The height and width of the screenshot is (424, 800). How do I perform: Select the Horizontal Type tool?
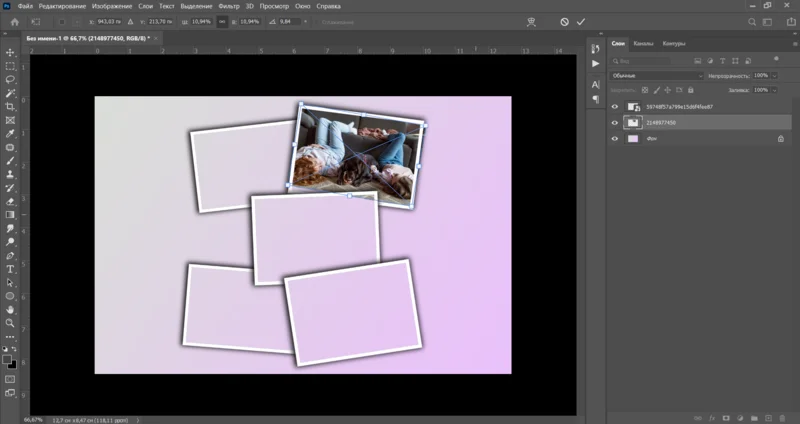(x=10, y=269)
